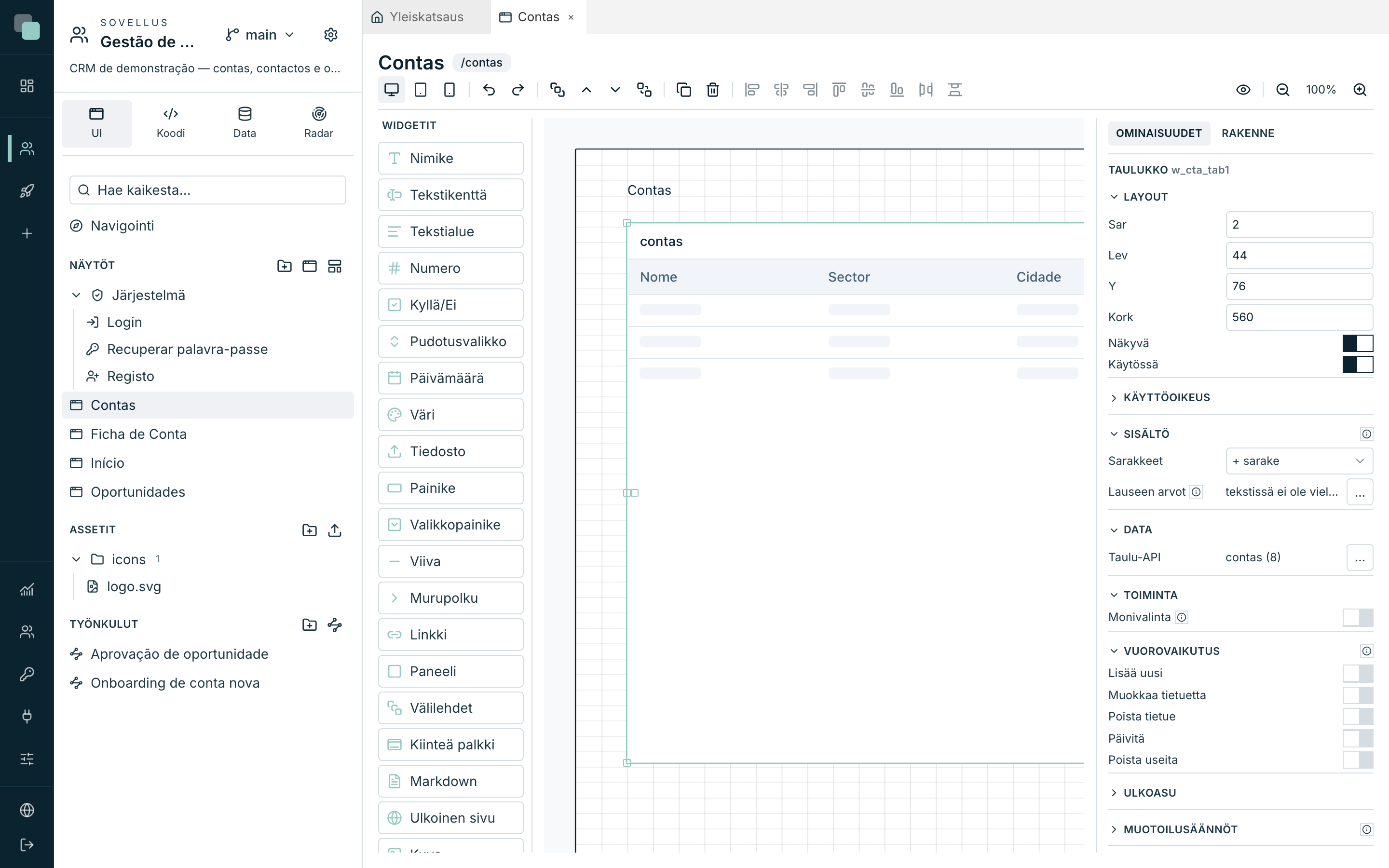Collapse the Sisältö section

point(1114,434)
